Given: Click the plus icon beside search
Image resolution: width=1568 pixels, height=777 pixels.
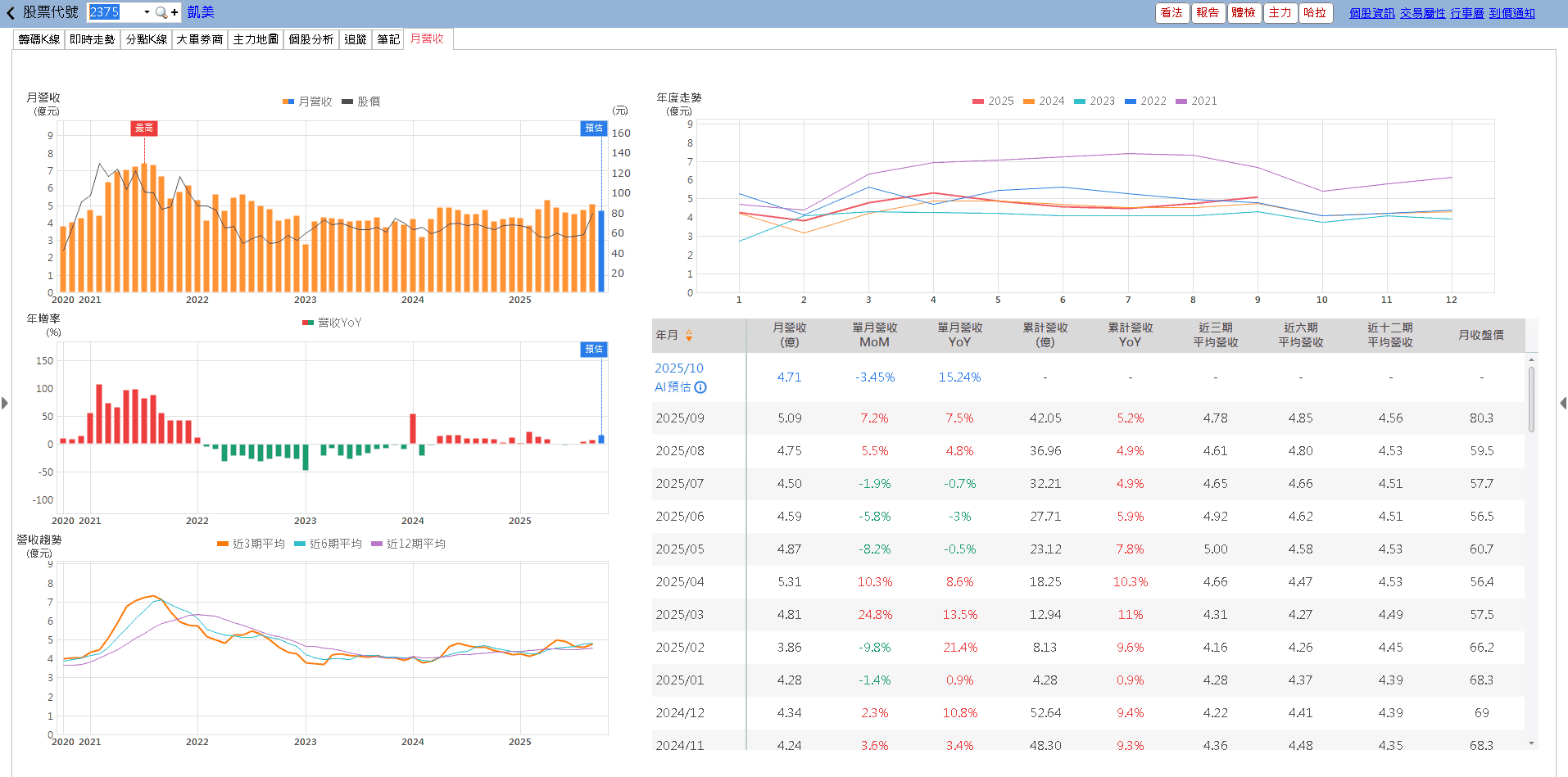Looking at the screenshot, I should pyautogui.click(x=174, y=12).
